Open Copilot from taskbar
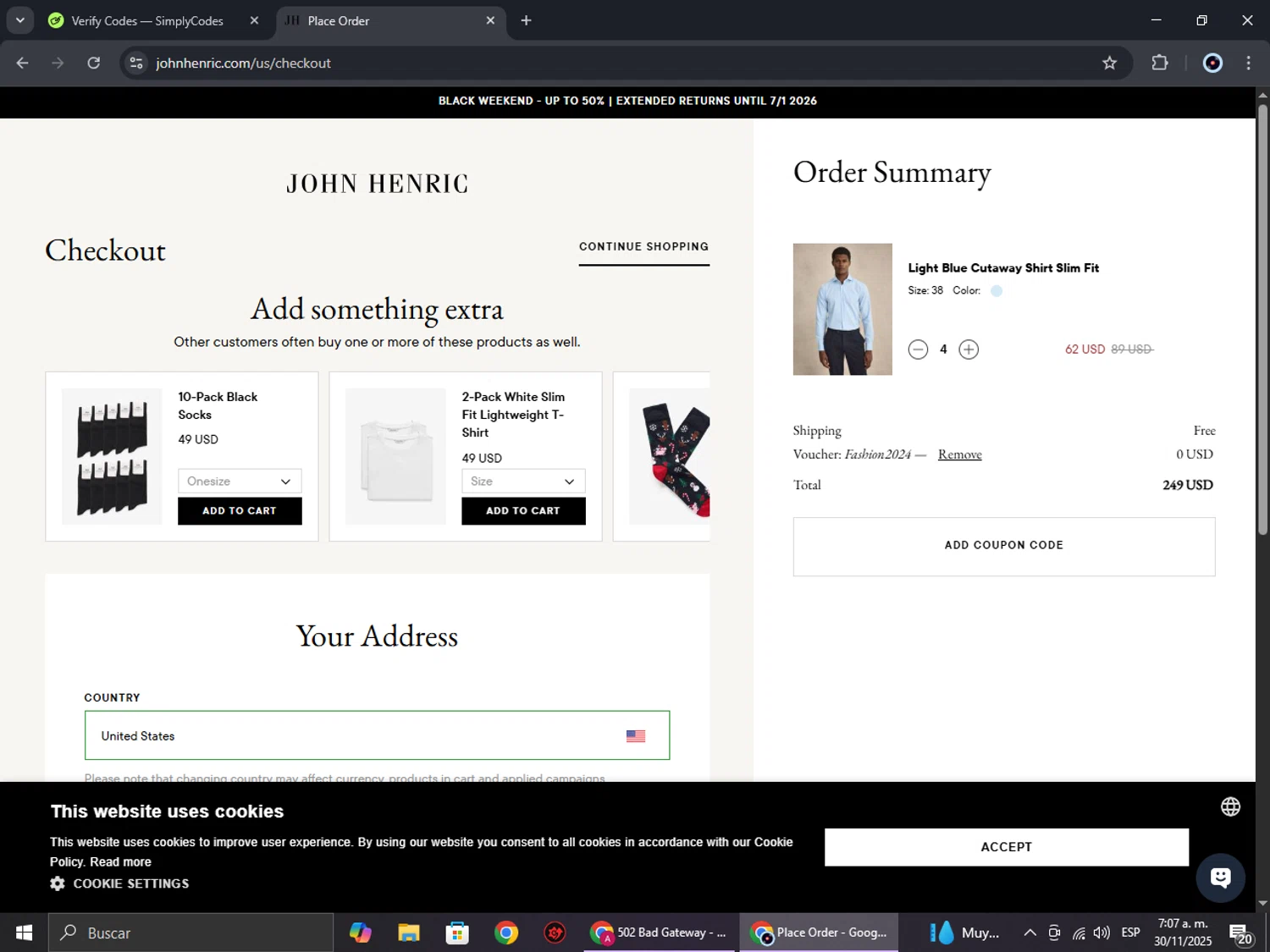This screenshot has height=952, width=1270. pos(360,933)
